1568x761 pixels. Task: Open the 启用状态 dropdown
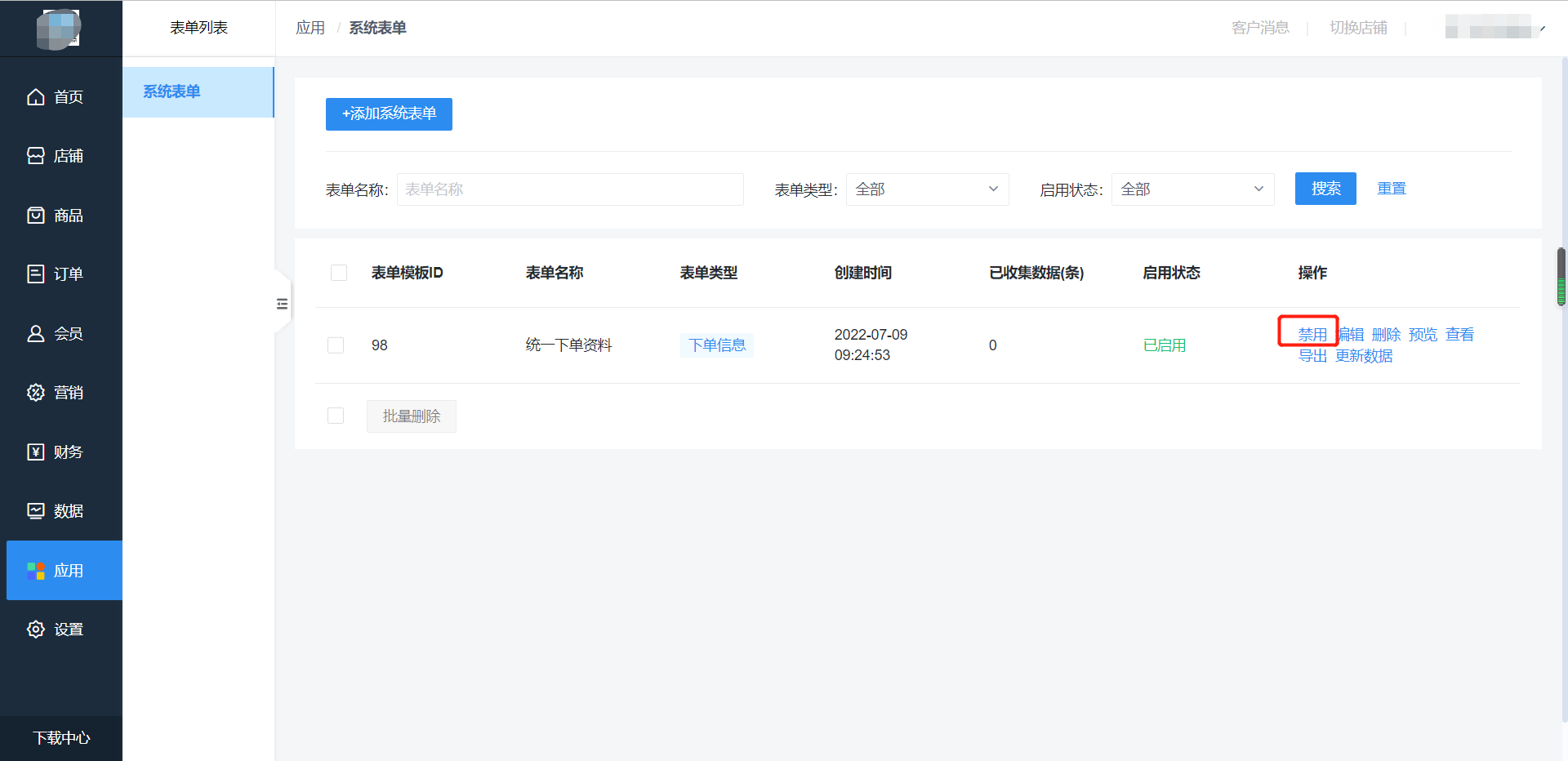coord(1192,189)
